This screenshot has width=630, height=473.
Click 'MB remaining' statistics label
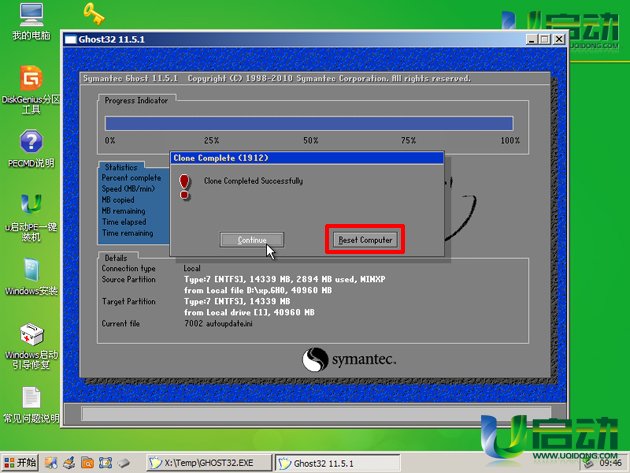coord(123,211)
